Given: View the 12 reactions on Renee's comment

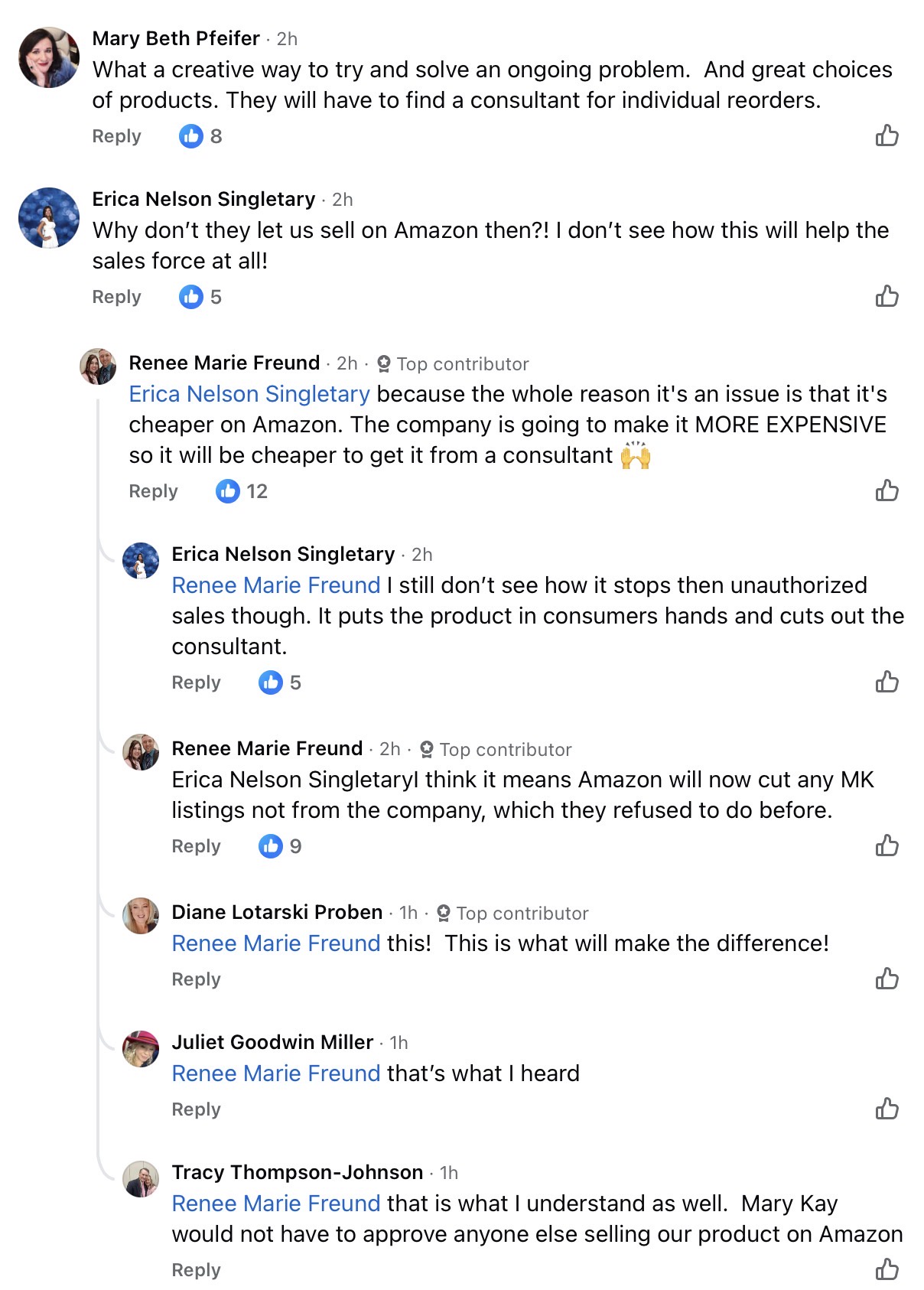Looking at the screenshot, I should [242, 491].
